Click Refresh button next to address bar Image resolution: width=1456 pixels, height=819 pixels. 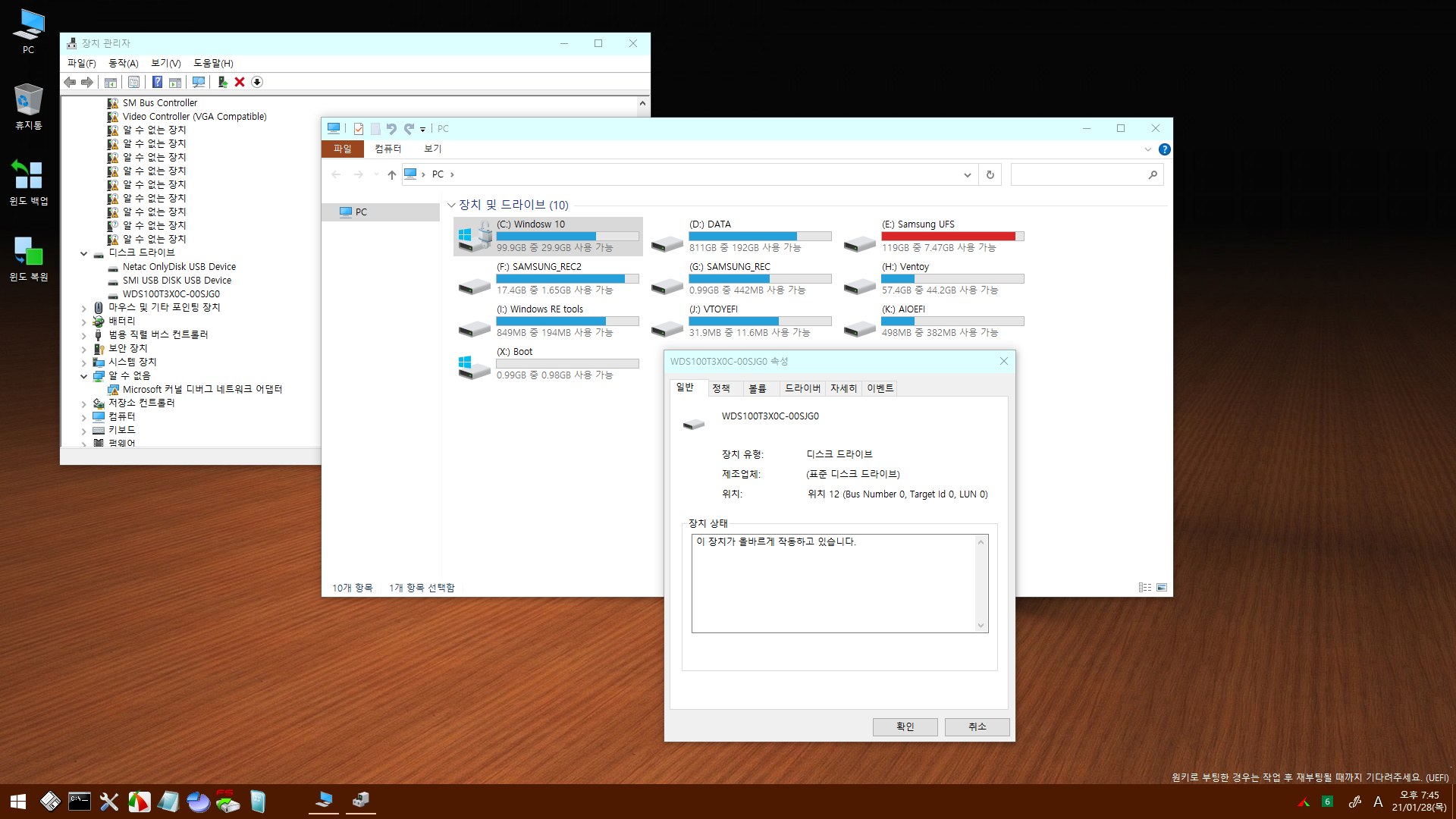pyautogui.click(x=990, y=174)
